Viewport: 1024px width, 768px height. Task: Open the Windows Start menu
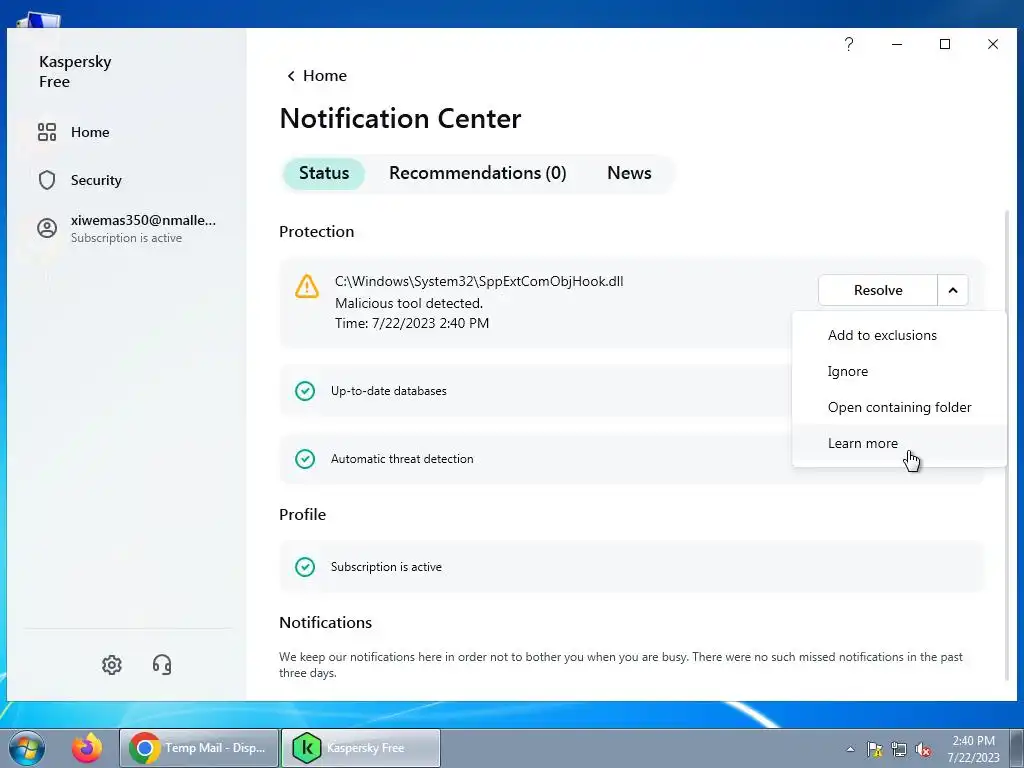click(x=27, y=748)
